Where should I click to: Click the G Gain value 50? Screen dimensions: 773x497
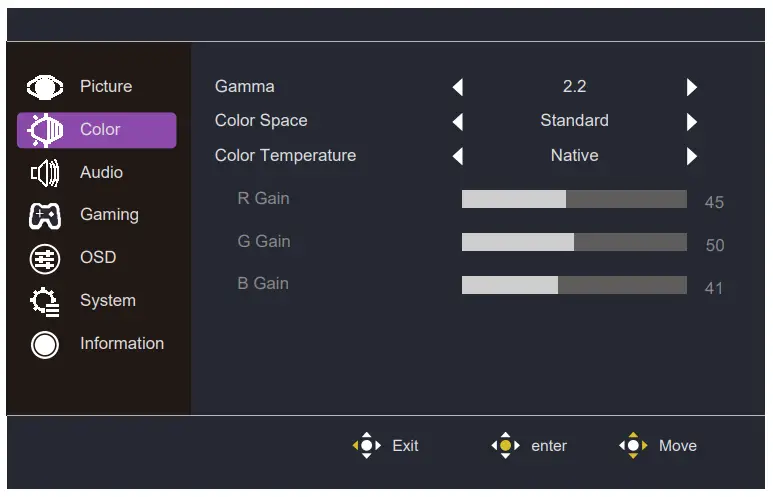pos(715,246)
